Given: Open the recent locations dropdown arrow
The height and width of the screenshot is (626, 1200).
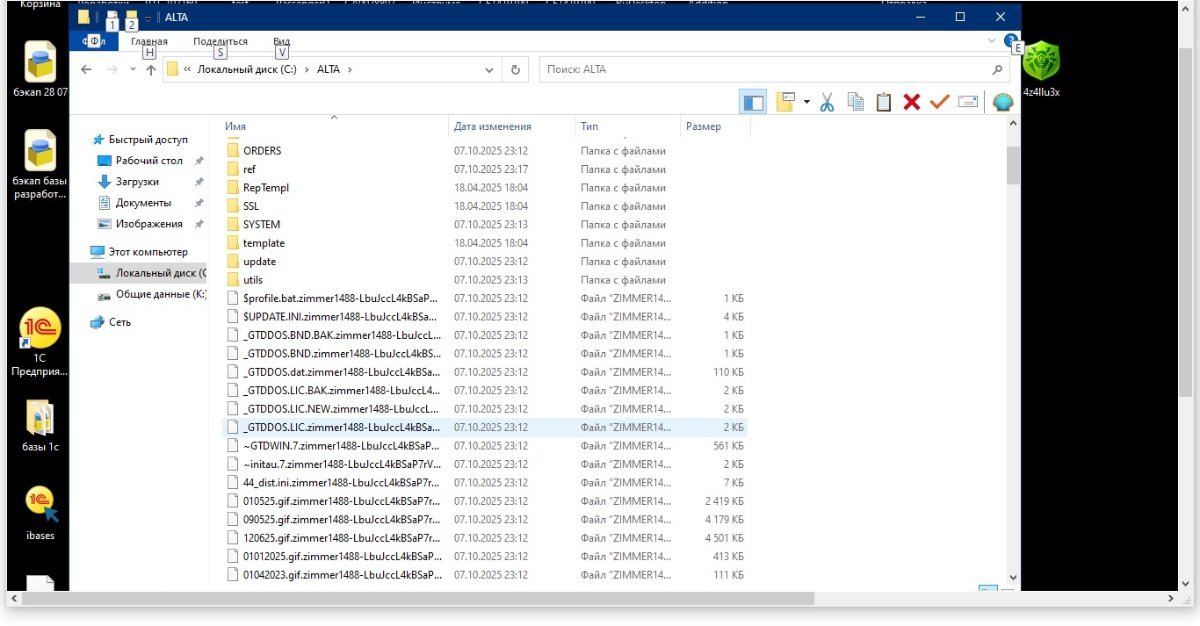Looking at the screenshot, I should click(132, 70).
